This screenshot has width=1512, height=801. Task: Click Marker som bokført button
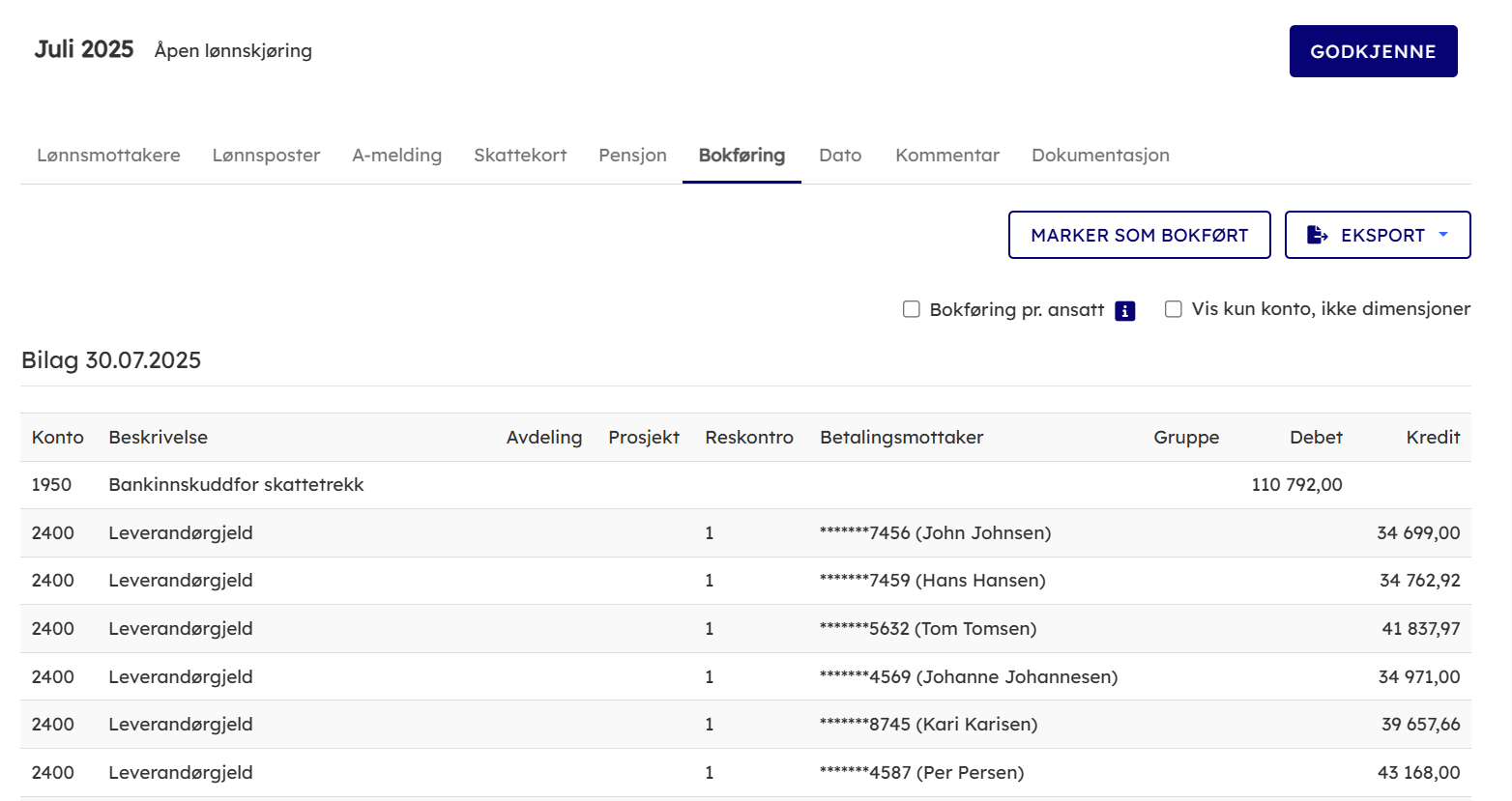pyautogui.click(x=1139, y=235)
